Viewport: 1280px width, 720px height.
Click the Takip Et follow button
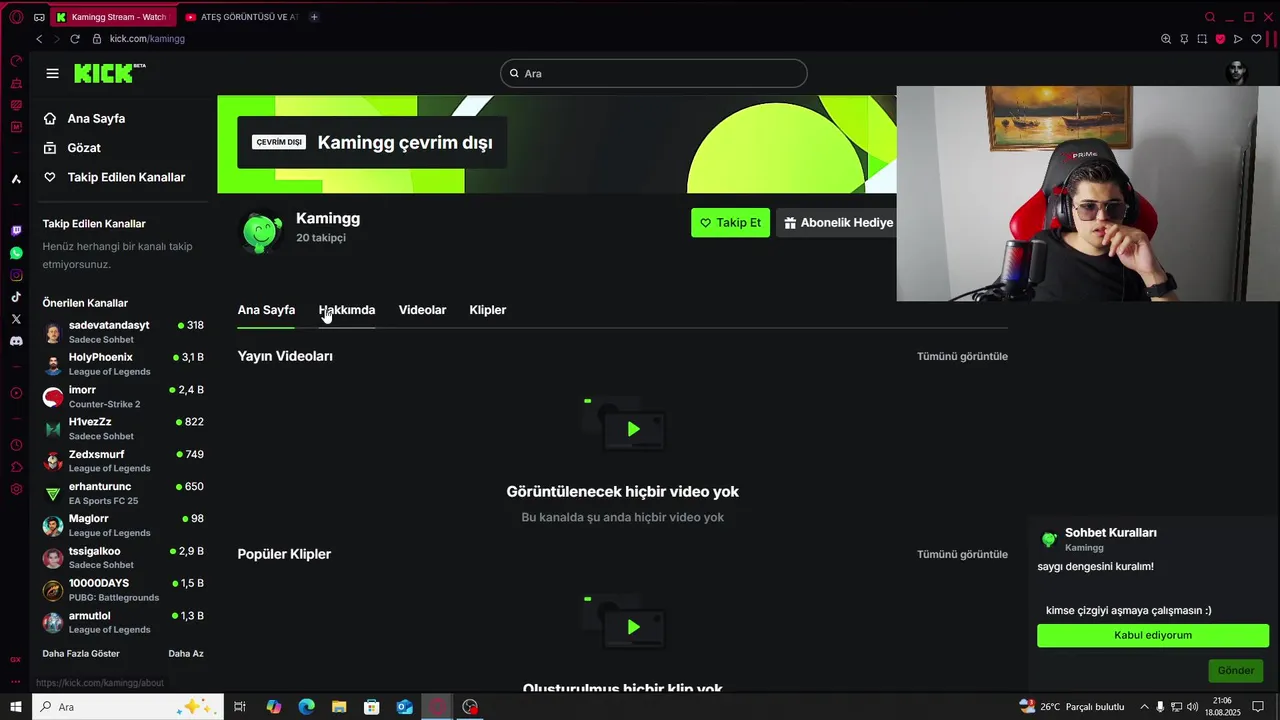731,223
